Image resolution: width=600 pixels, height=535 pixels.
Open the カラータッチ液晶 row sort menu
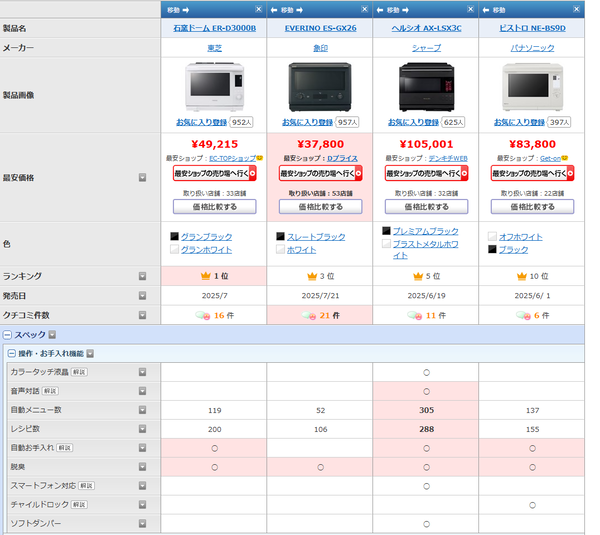142,372
